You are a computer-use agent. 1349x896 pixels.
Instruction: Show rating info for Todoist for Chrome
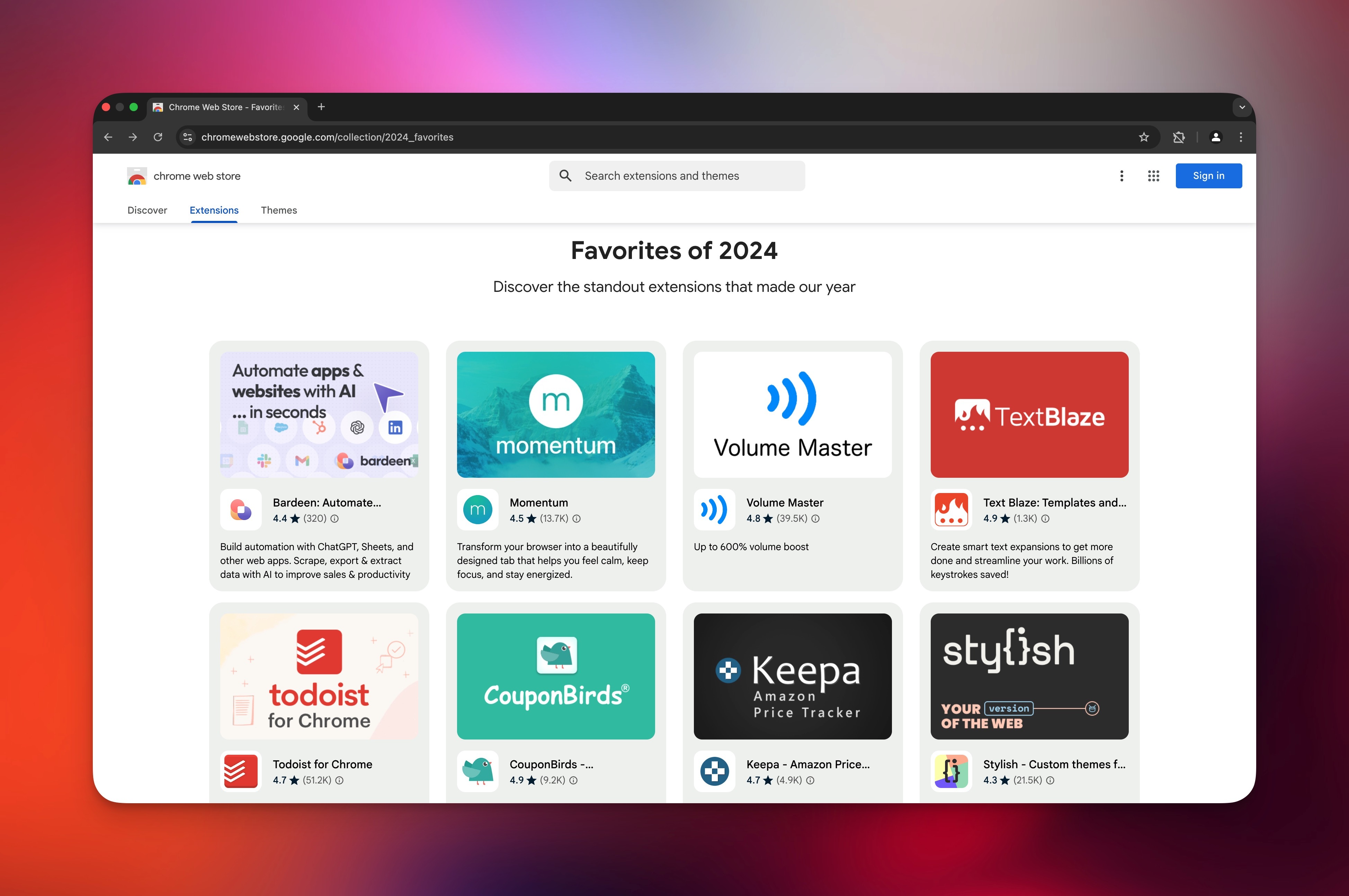coord(339,781)
